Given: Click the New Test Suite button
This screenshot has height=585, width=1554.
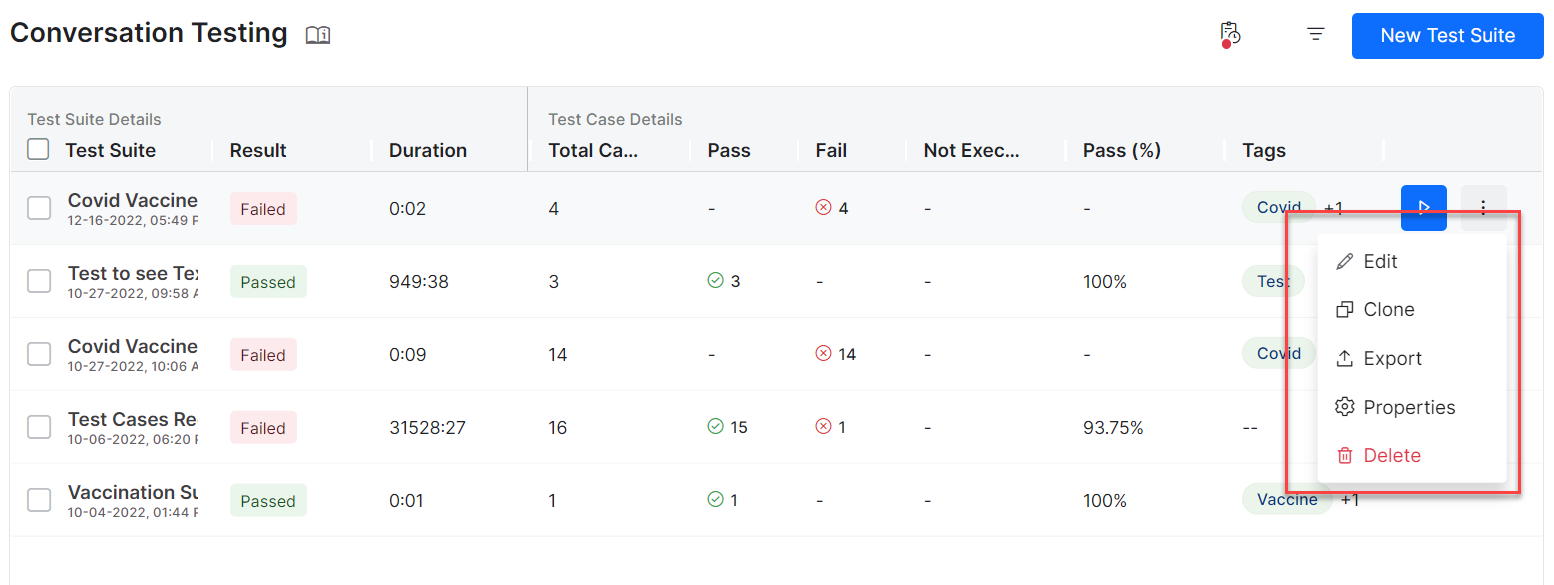Looking at the screenshot, I should pyautogui.click(x=1447, y=36).
